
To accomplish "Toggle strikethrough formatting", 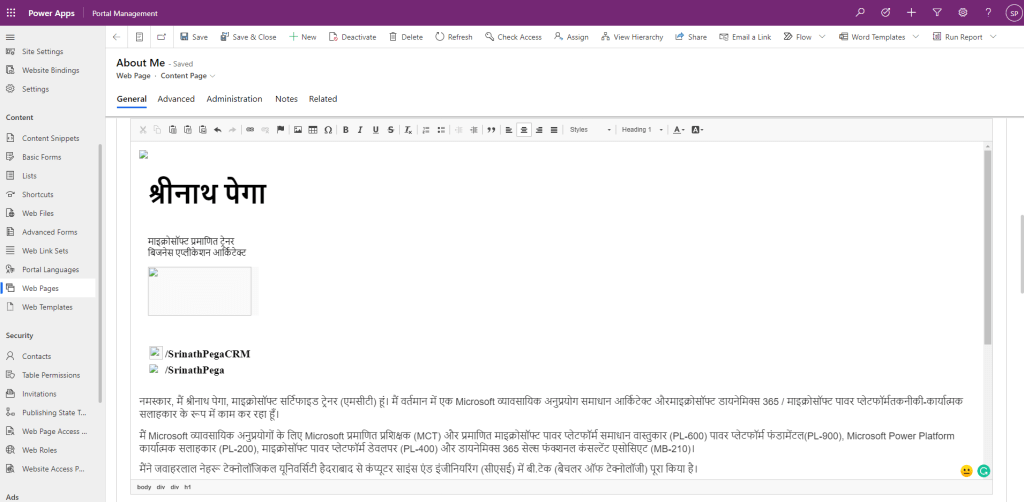I will tap(390, 130).
